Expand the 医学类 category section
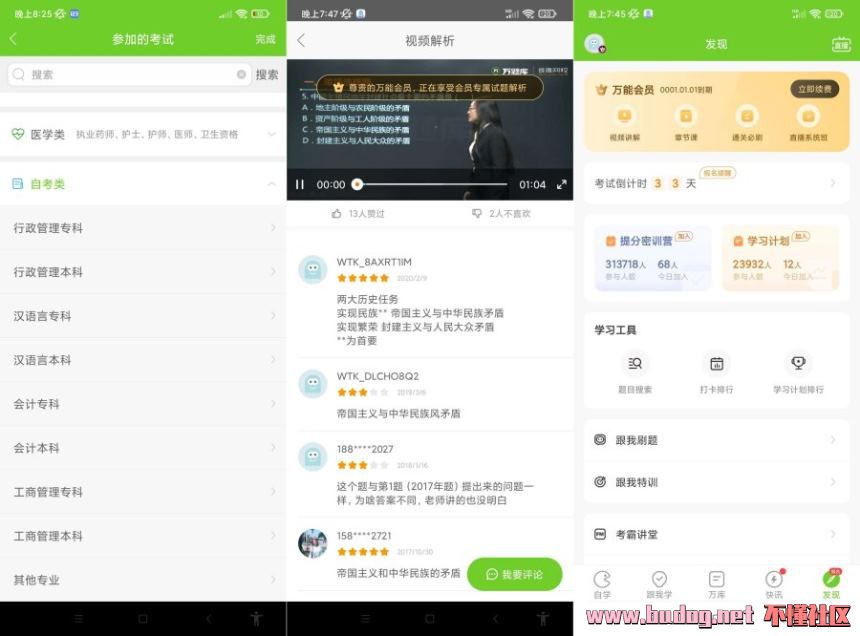 [x=272, y=134]
